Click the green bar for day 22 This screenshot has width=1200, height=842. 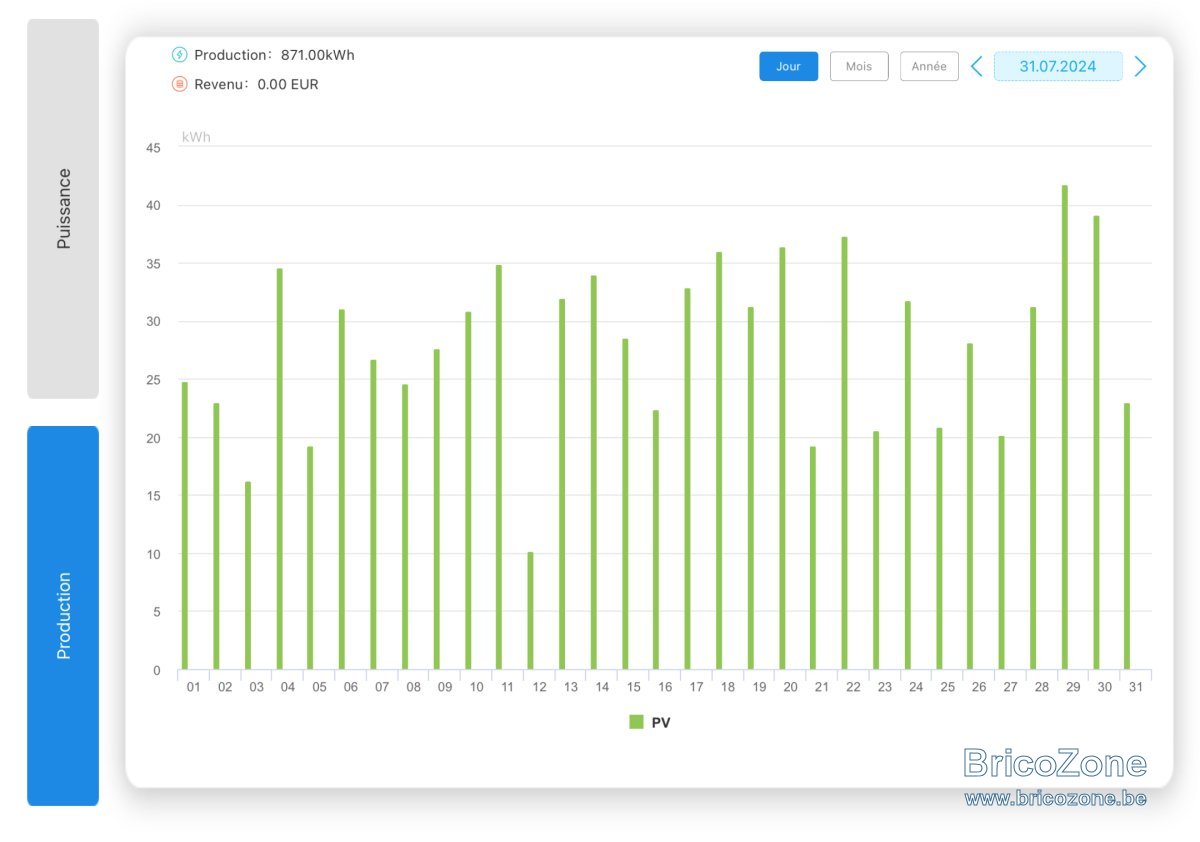844,453
